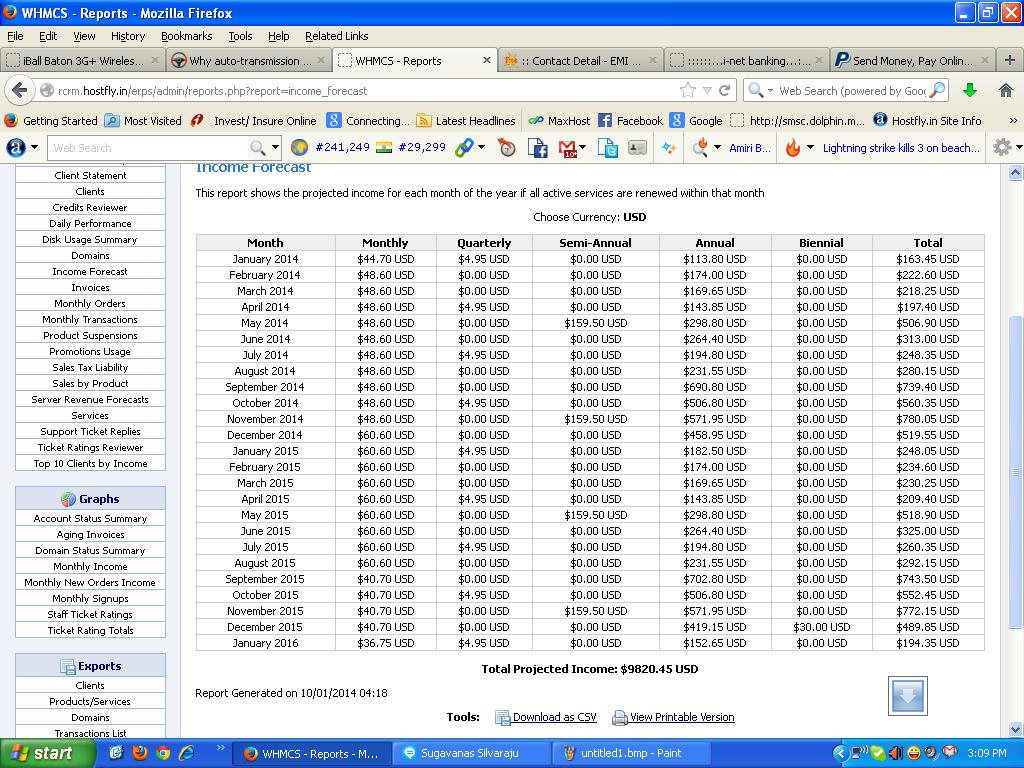Open the toolbar settings gear dropdown
This screenshot has width=1024, height=768.
(x=1005, y=148)
